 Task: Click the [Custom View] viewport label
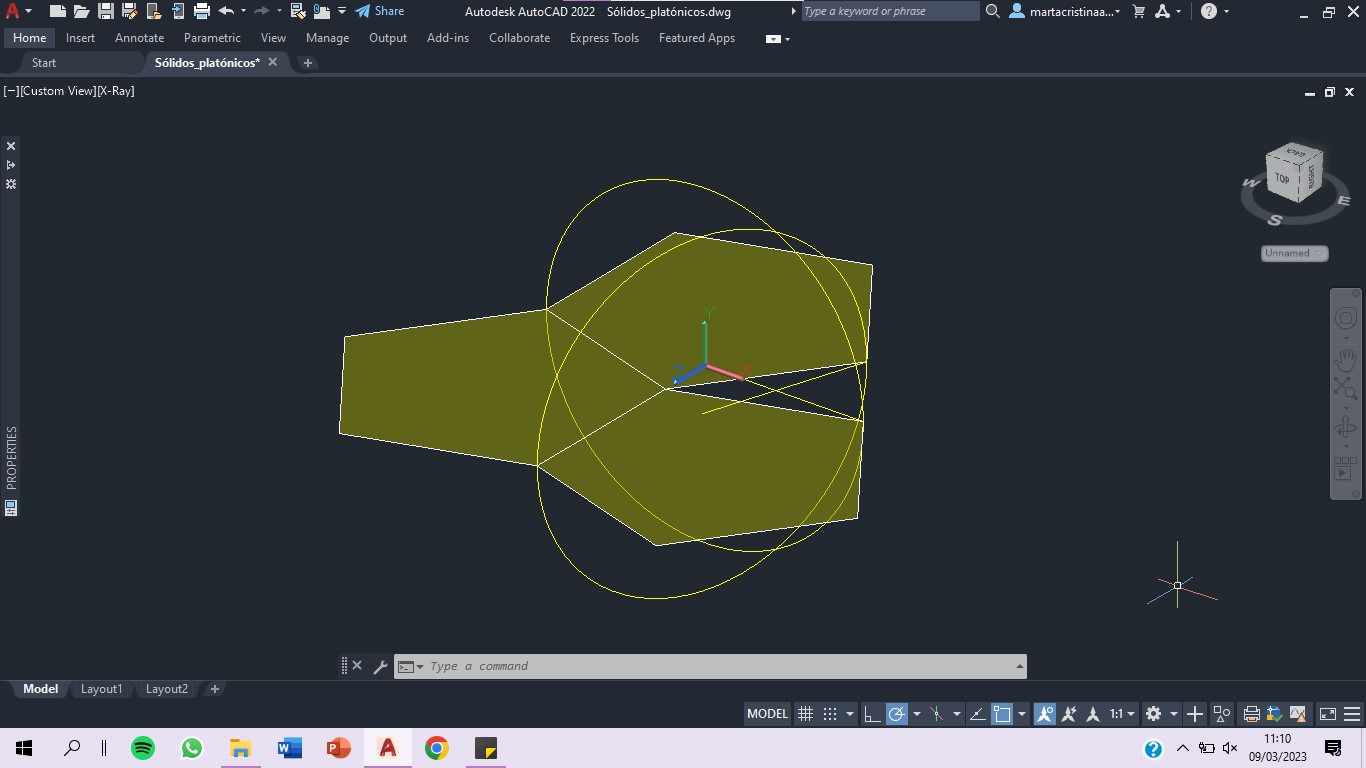pos(58,91)
